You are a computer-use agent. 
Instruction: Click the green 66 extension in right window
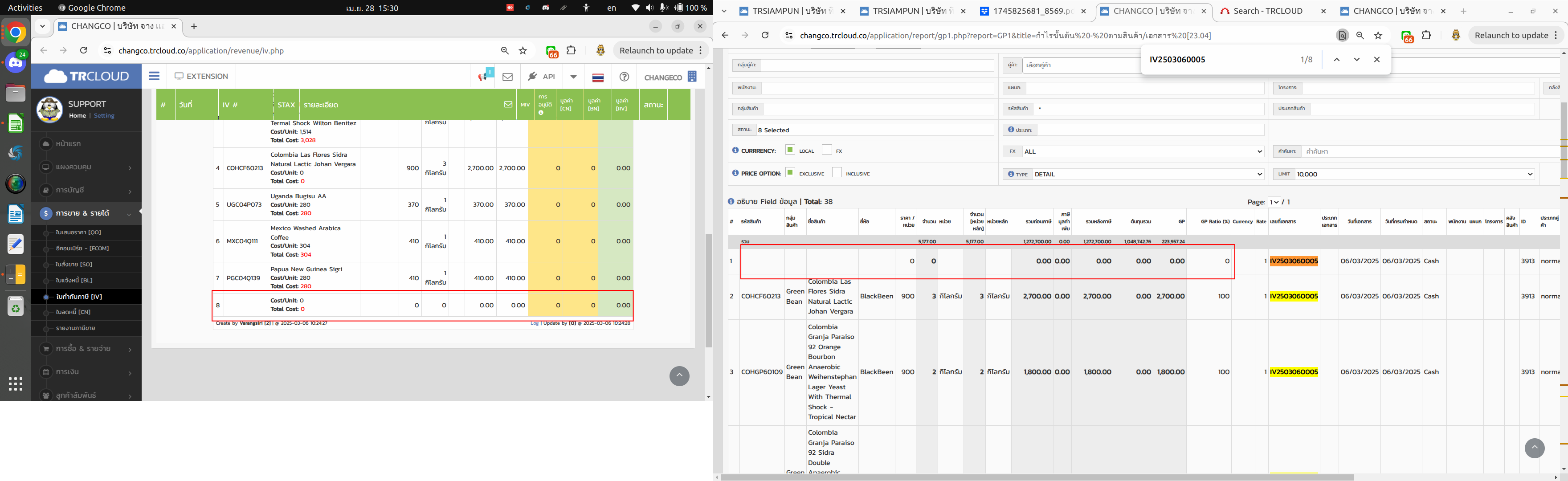pos(1407,36)
